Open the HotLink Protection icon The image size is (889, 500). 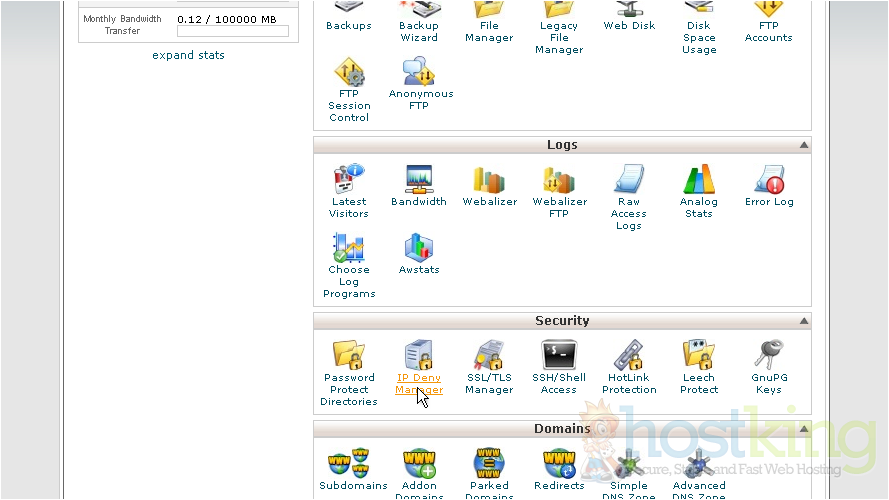[x=629, y=355]
